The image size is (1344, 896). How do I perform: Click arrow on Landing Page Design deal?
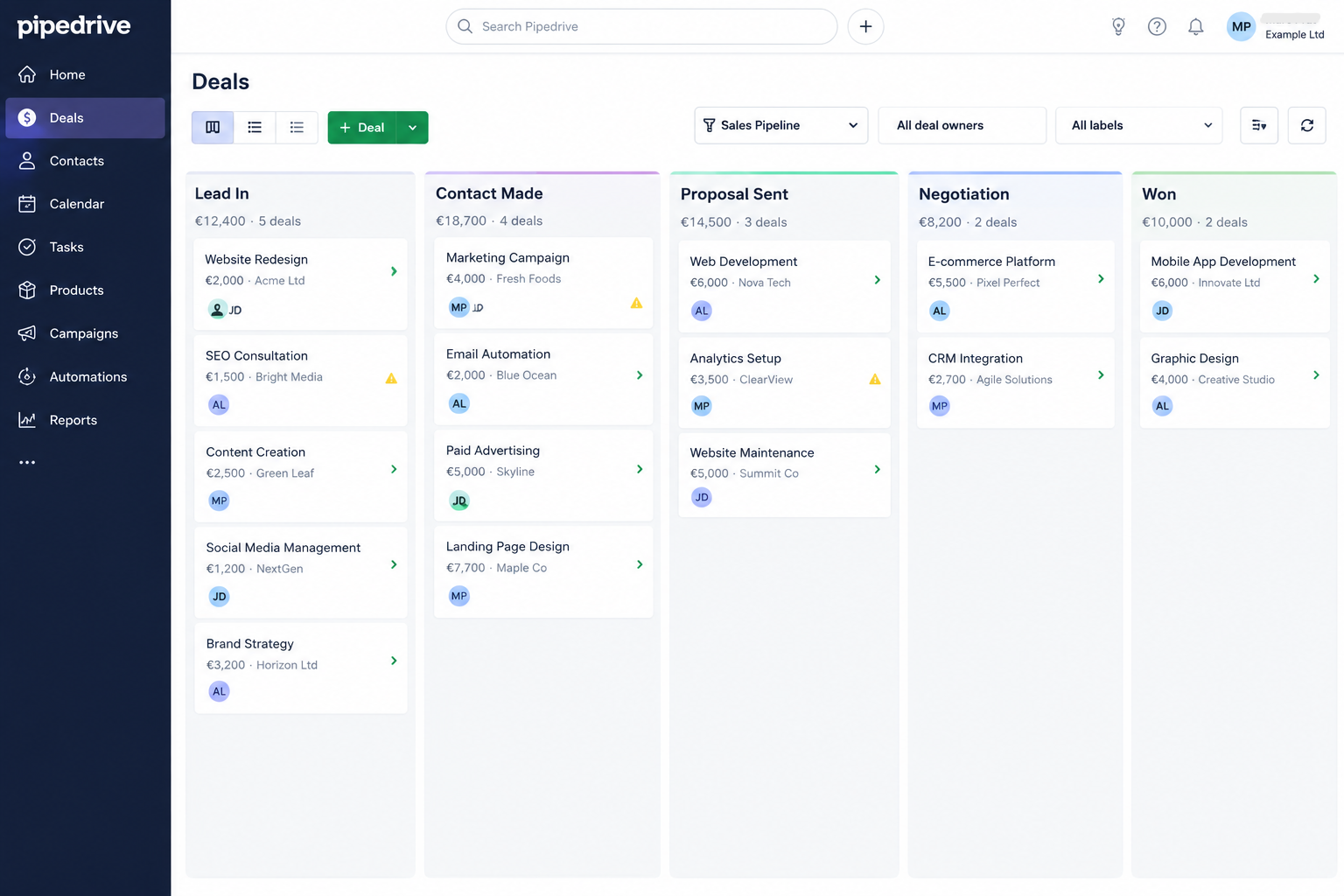[x=640, y=564]
